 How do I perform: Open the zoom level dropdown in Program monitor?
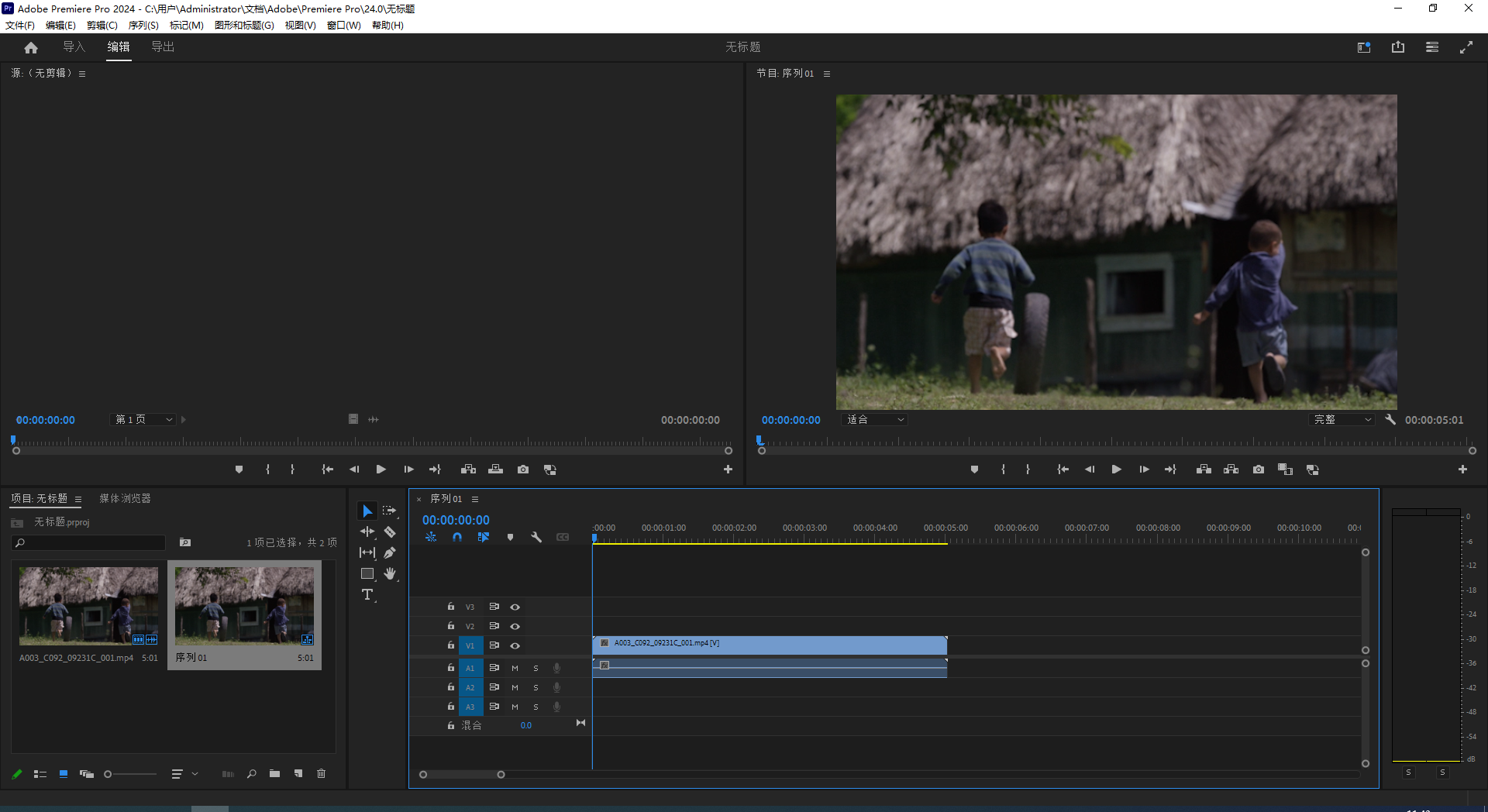coord(874,420)
